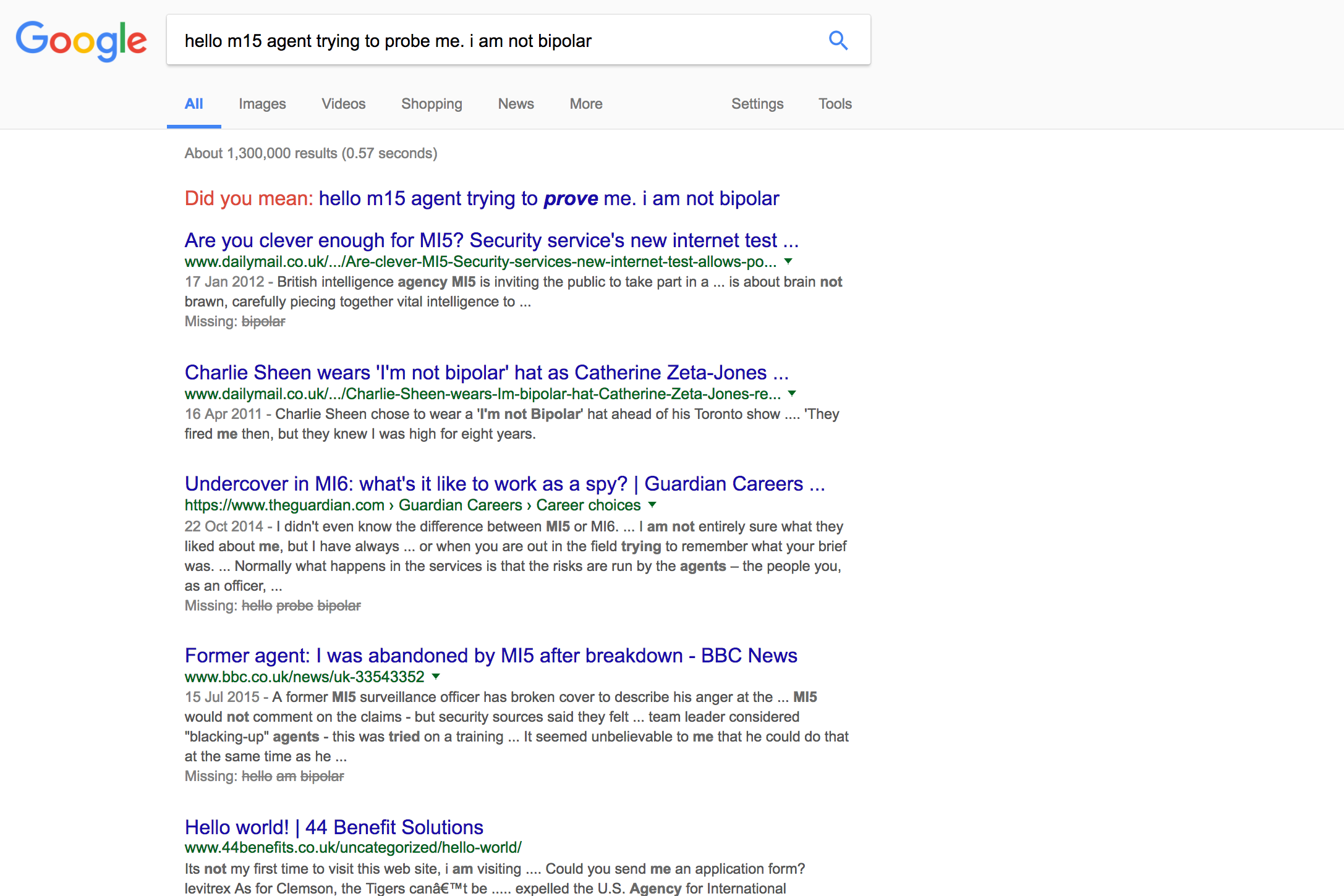1344x896 pixels.
Task: Expand dropdown arrow beside Charlie-Sheen dailymail URL
Action: coord(792,394)
